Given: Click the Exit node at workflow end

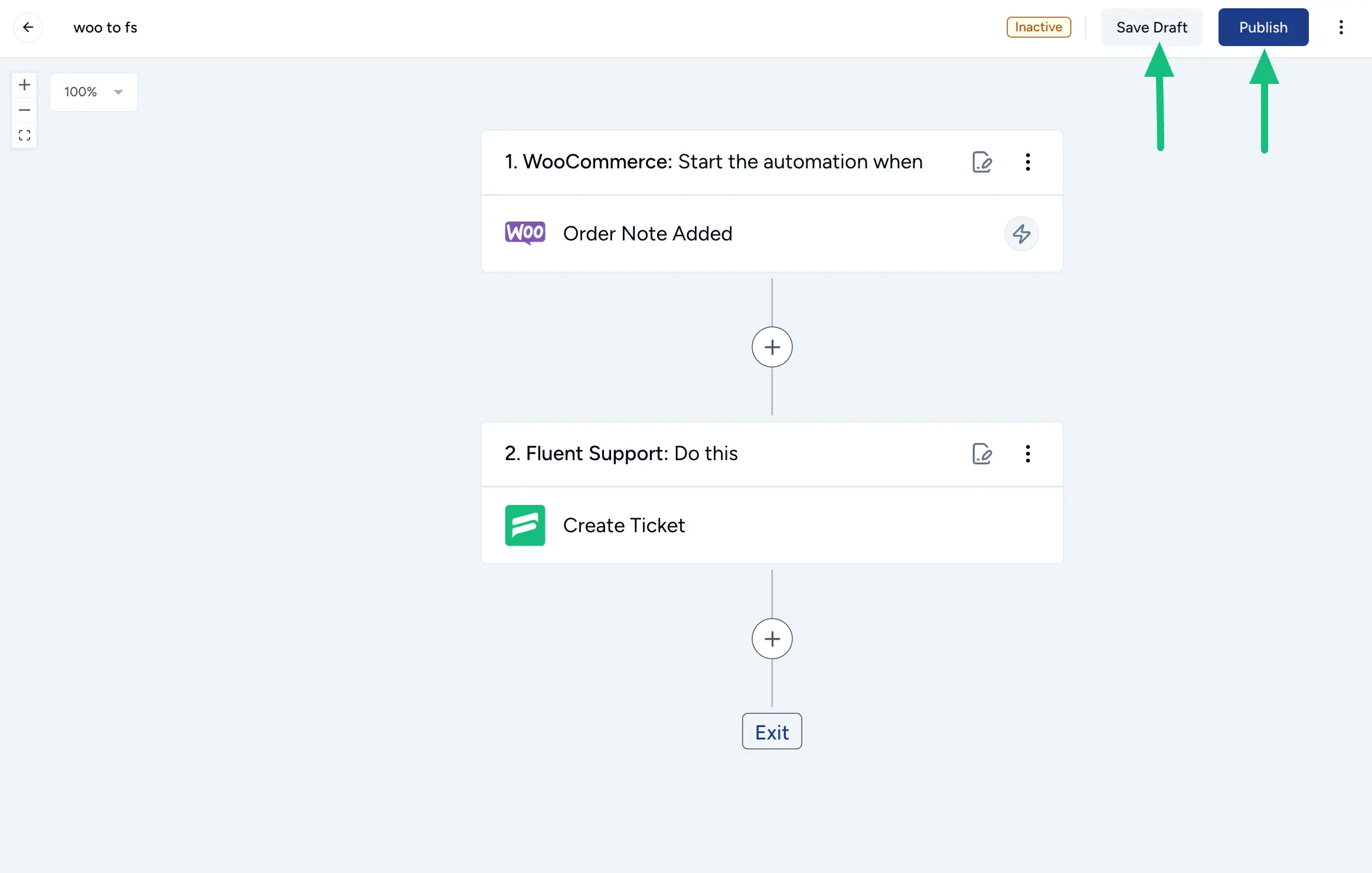Looking at the screenshot, I should coord(771,731).
